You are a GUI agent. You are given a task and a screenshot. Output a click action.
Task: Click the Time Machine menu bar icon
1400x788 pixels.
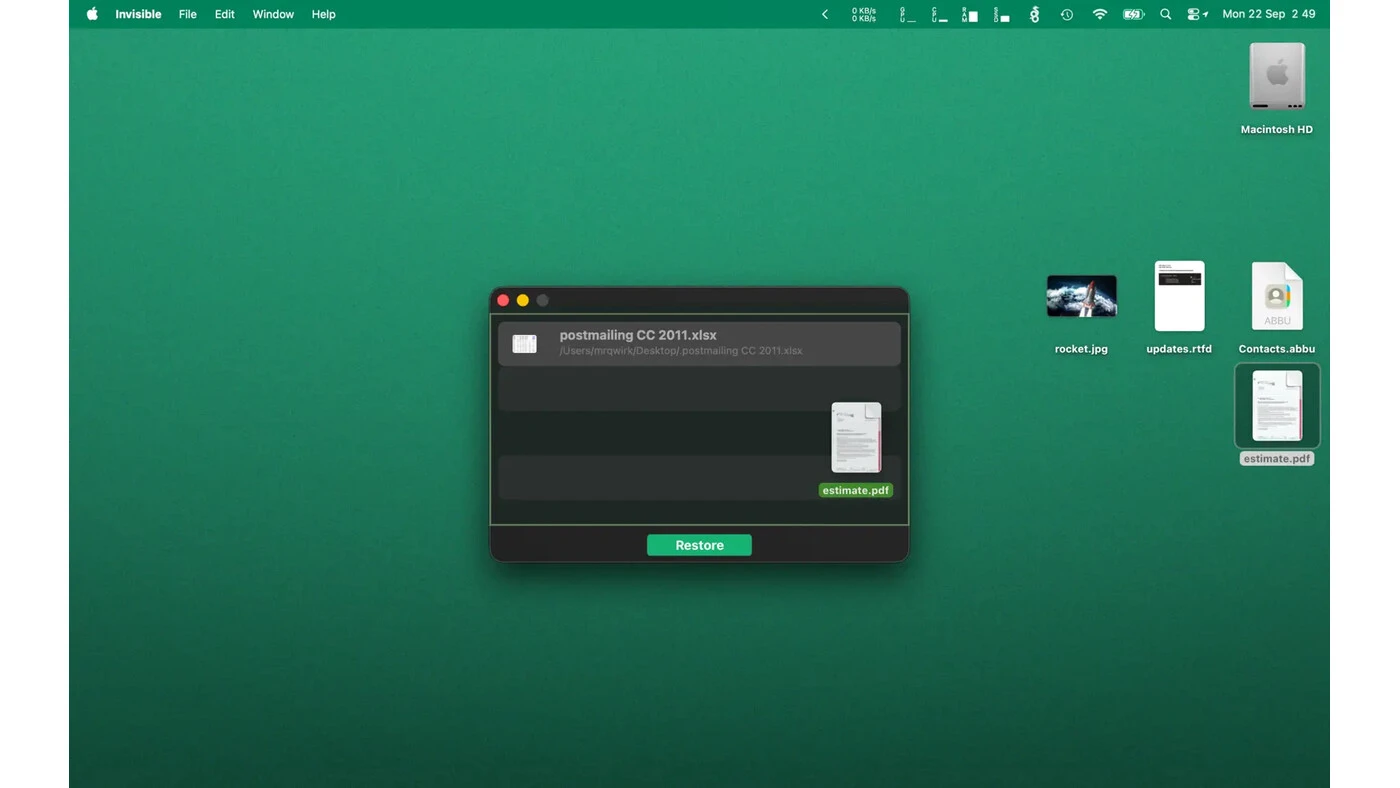pyautogui.click(x=1067, y=14)
